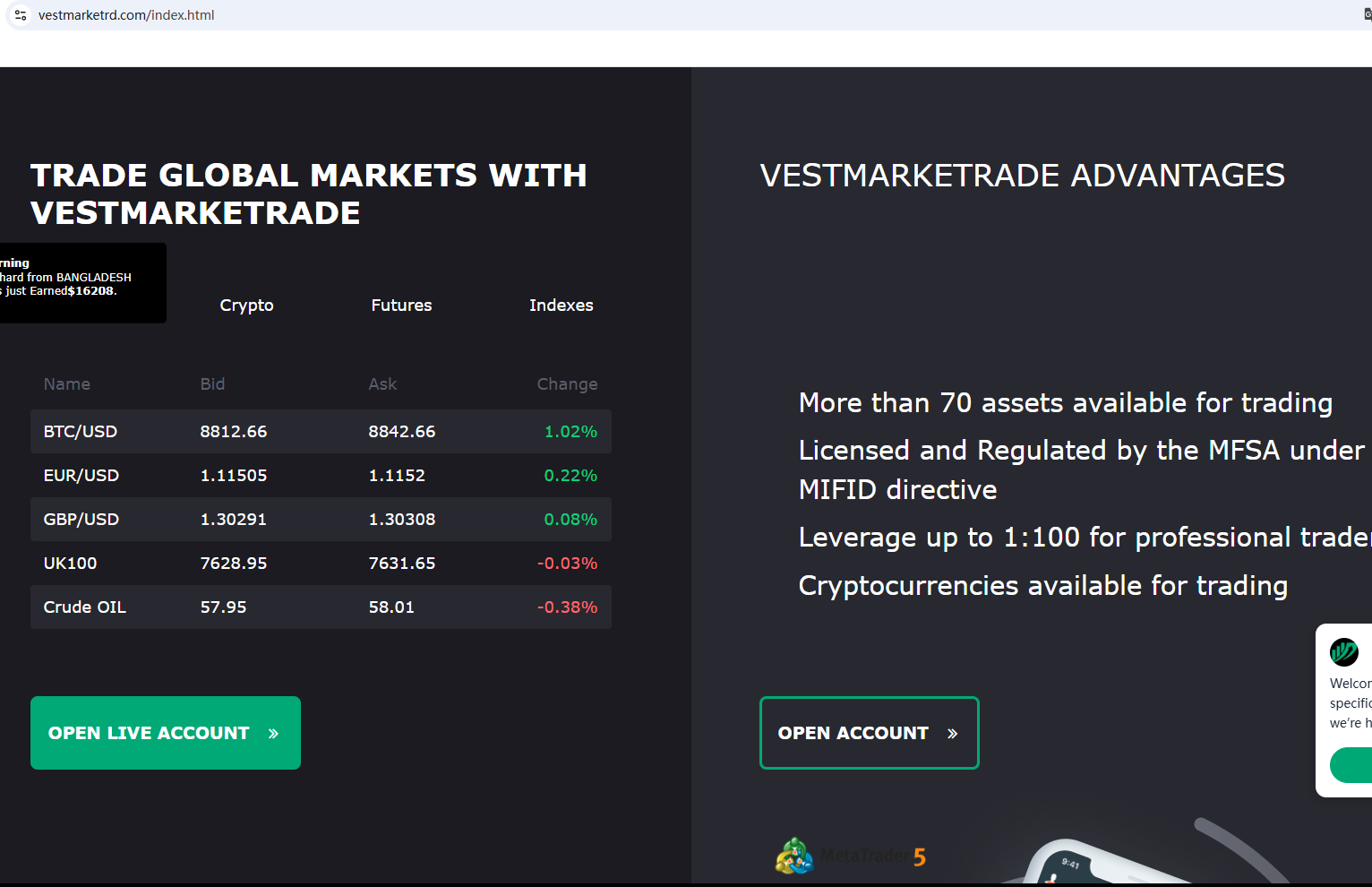Screen dimensions: 1372x887
Task: Select the UK100 row
Action: [321, 564]
